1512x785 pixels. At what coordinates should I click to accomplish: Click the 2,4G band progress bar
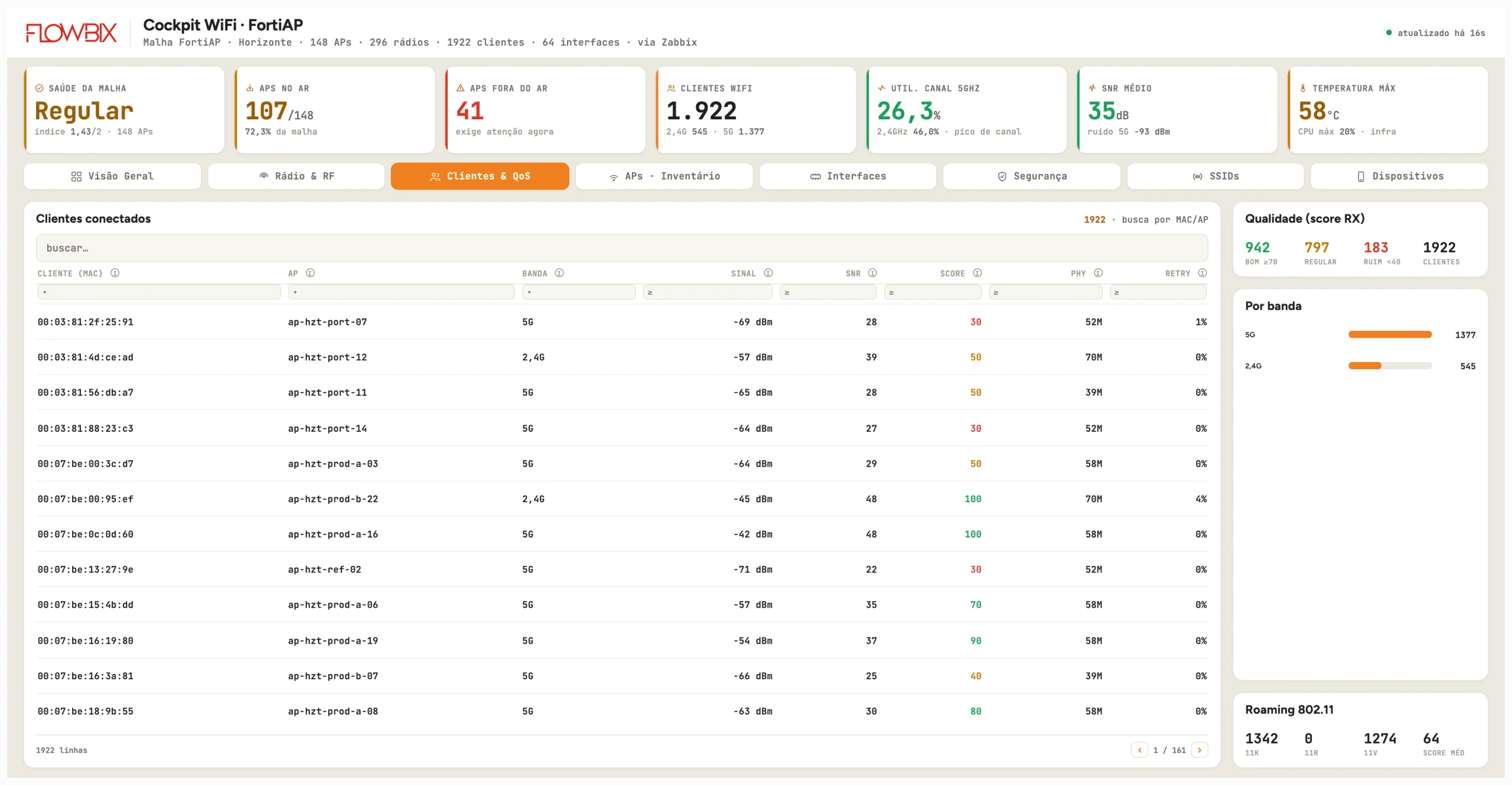[1390, 366]
